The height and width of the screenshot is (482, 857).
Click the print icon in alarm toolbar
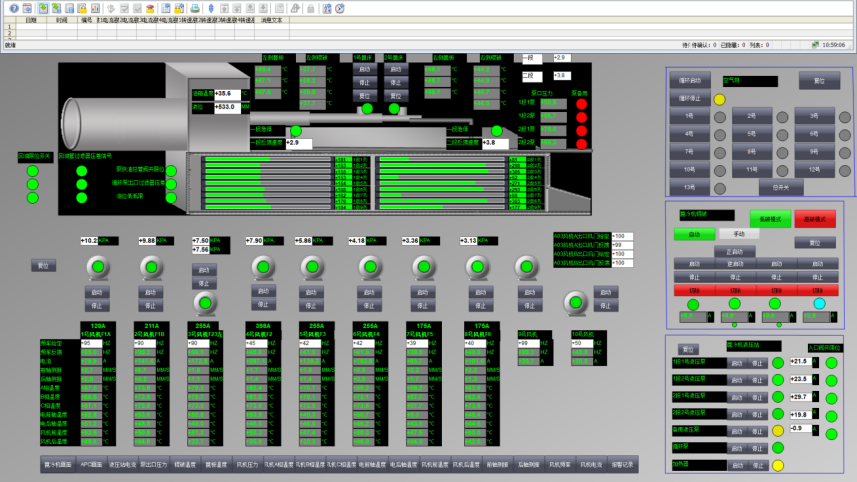[x=195, y=8]
